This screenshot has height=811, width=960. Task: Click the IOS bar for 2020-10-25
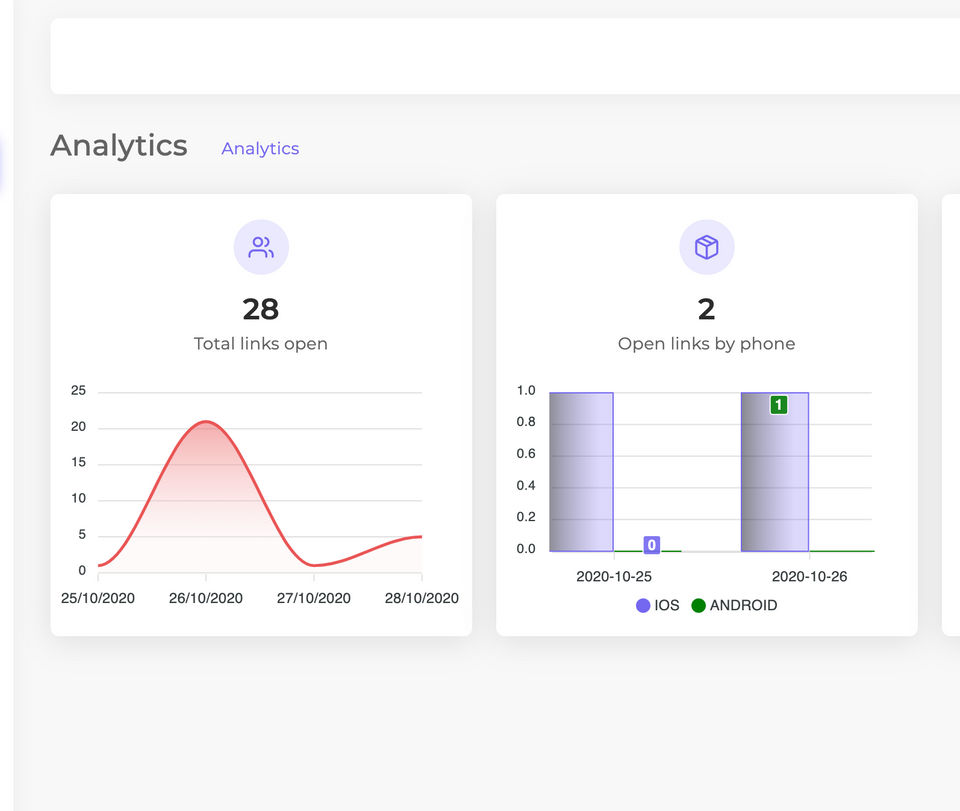click(x=582, y=472)
